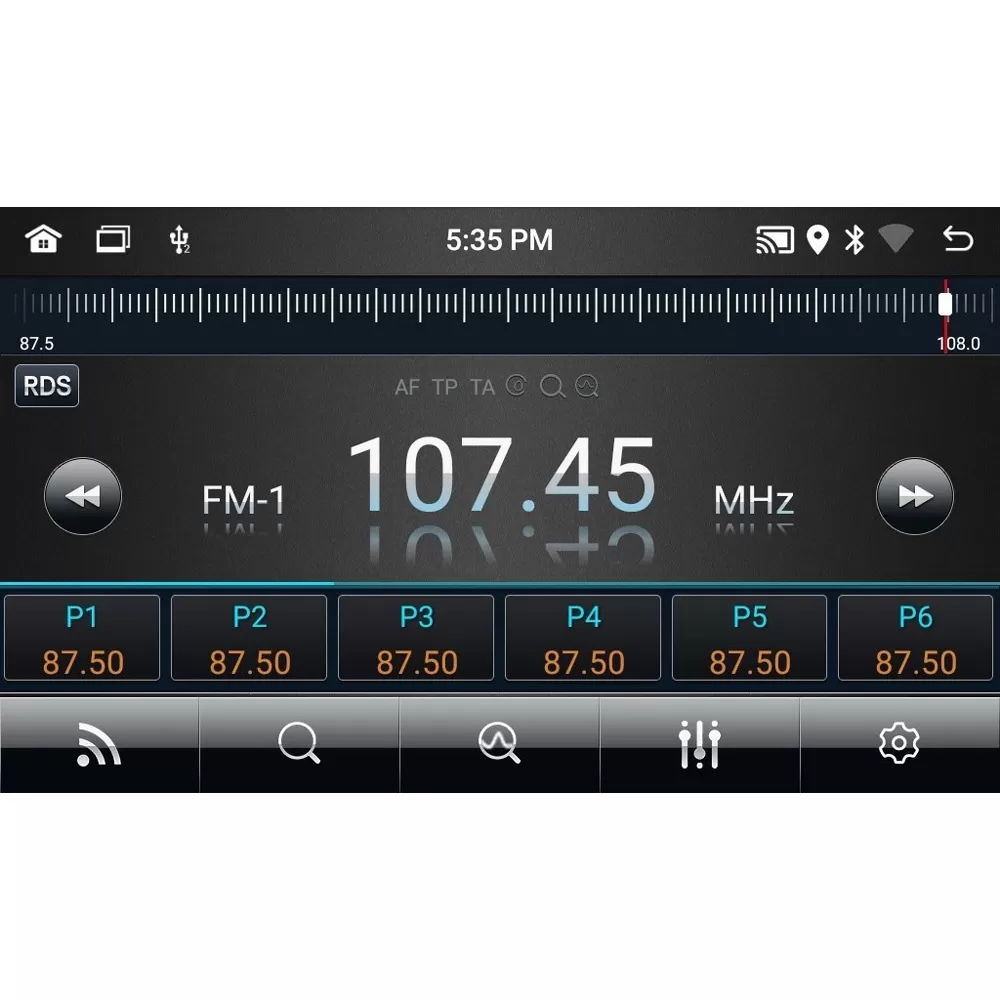This screenshot has width=1000, height=1000.
Task: Tap the radio broadcast antenna icon
Action: click(99, 744)
